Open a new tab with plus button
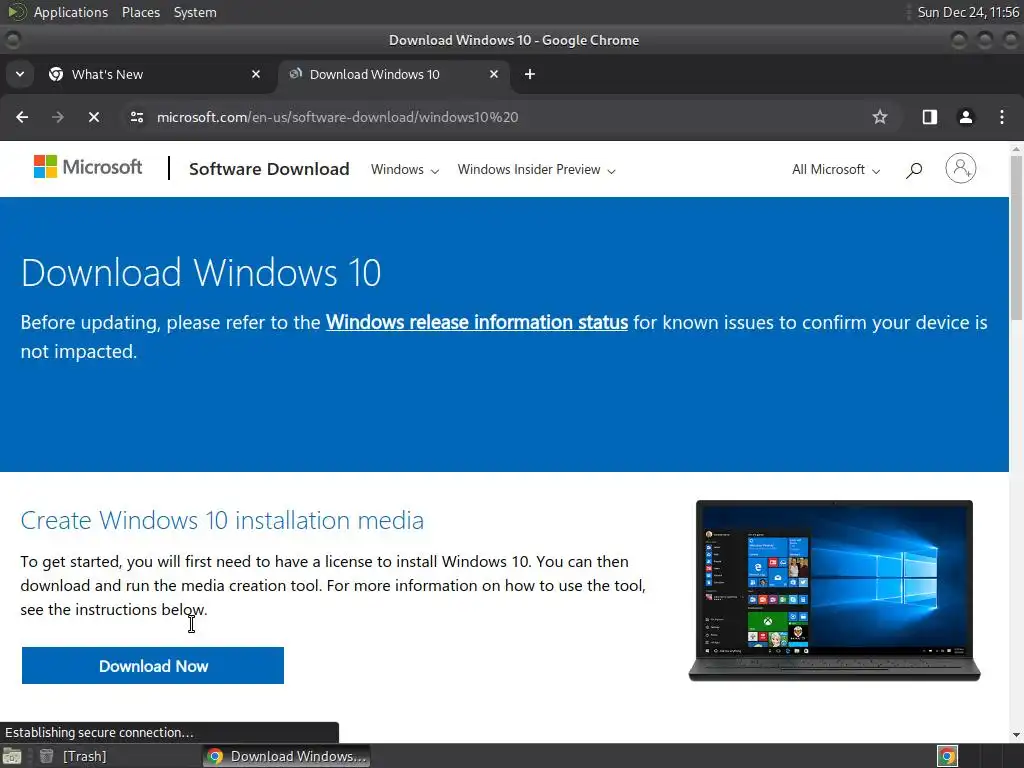1024x768 pixels. pyautogui.click(x=530, y=74)
